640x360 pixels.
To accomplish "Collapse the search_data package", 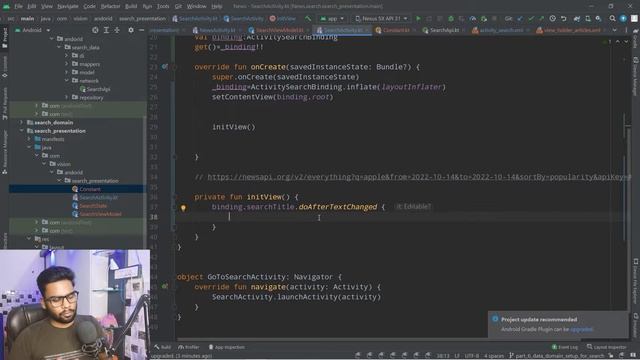I will (x=59, y=47).
